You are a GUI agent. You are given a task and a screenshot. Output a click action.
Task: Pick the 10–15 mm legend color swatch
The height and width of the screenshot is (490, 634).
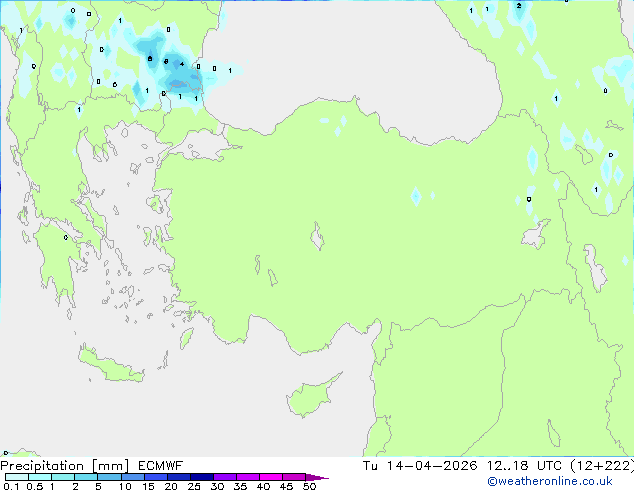click(132, 477)
